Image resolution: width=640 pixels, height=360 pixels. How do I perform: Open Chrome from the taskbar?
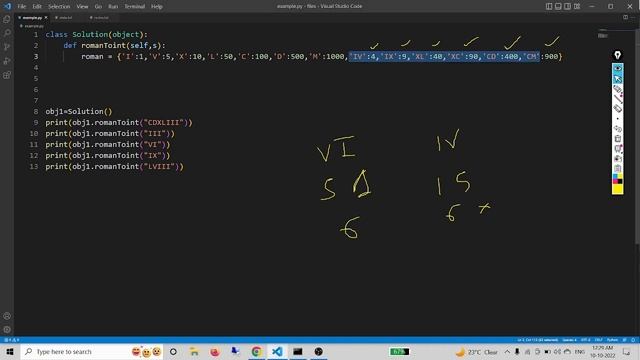[256, 351]
